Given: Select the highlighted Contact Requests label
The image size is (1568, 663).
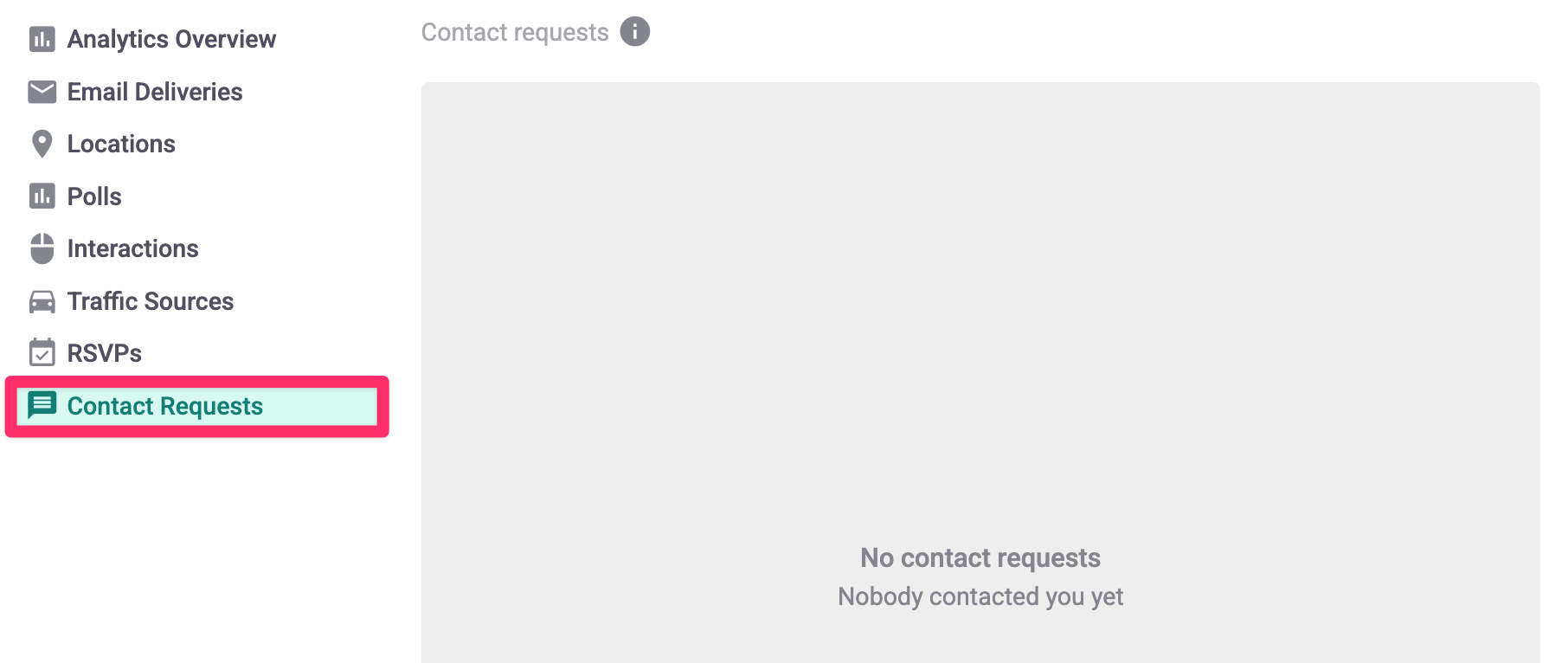Looking at the screenshot, I should point(164,406).
